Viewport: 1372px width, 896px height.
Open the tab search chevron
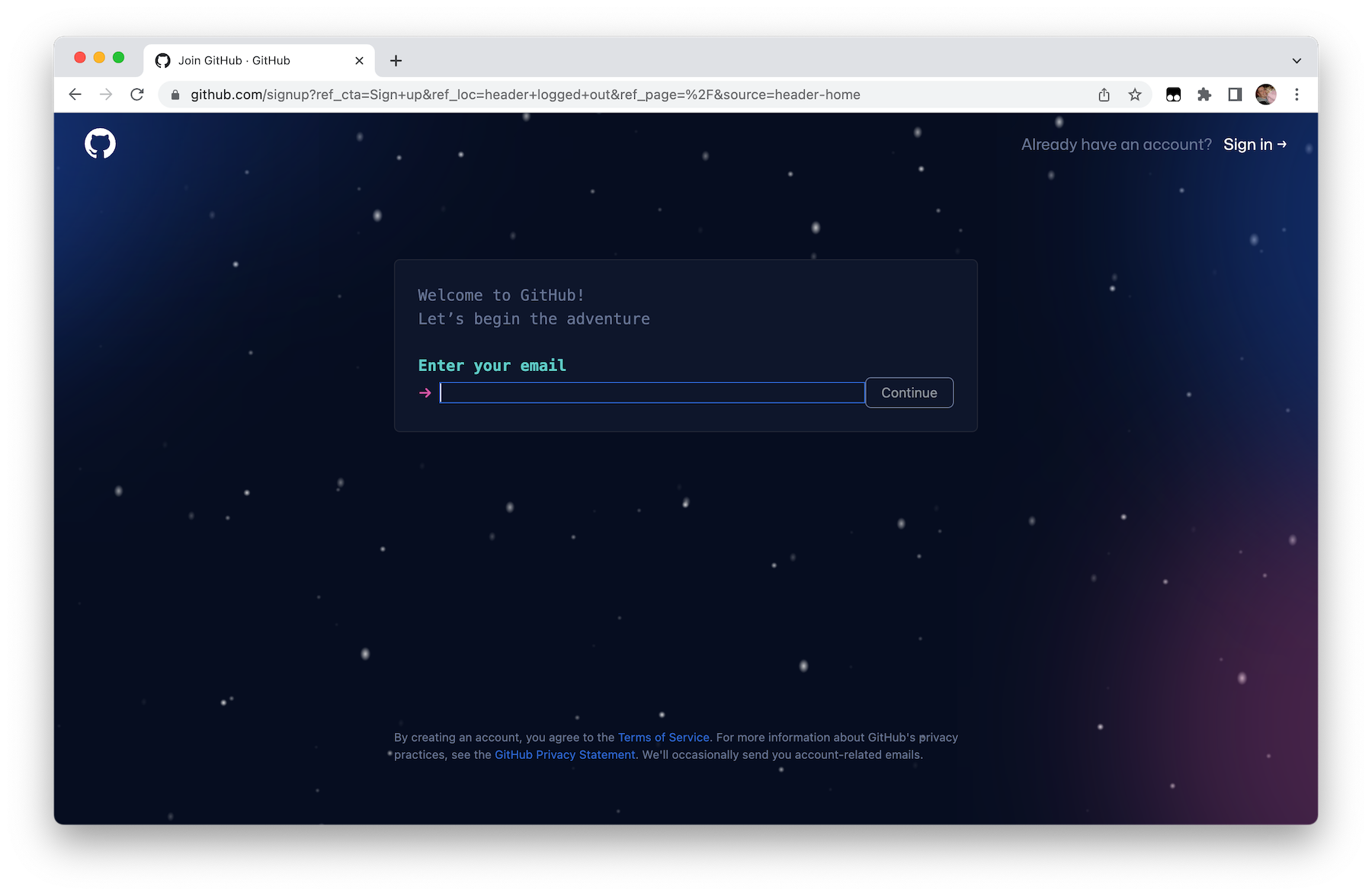(1297, 60)
